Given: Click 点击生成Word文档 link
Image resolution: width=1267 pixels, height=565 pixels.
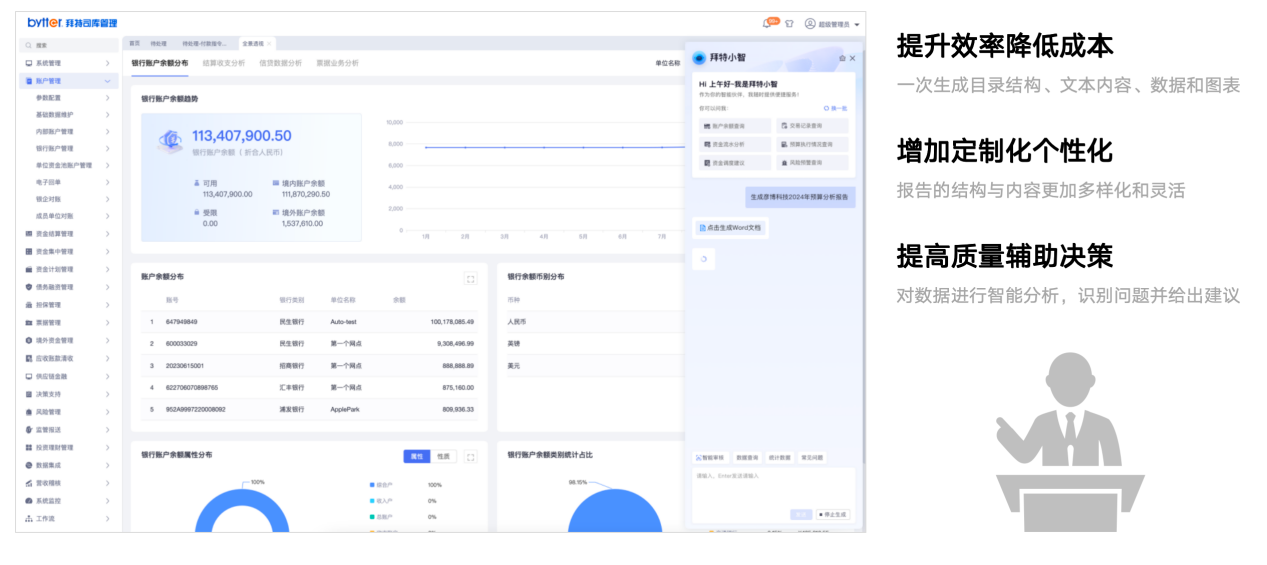Looking at the screenshot, I should tap(731, 228).
